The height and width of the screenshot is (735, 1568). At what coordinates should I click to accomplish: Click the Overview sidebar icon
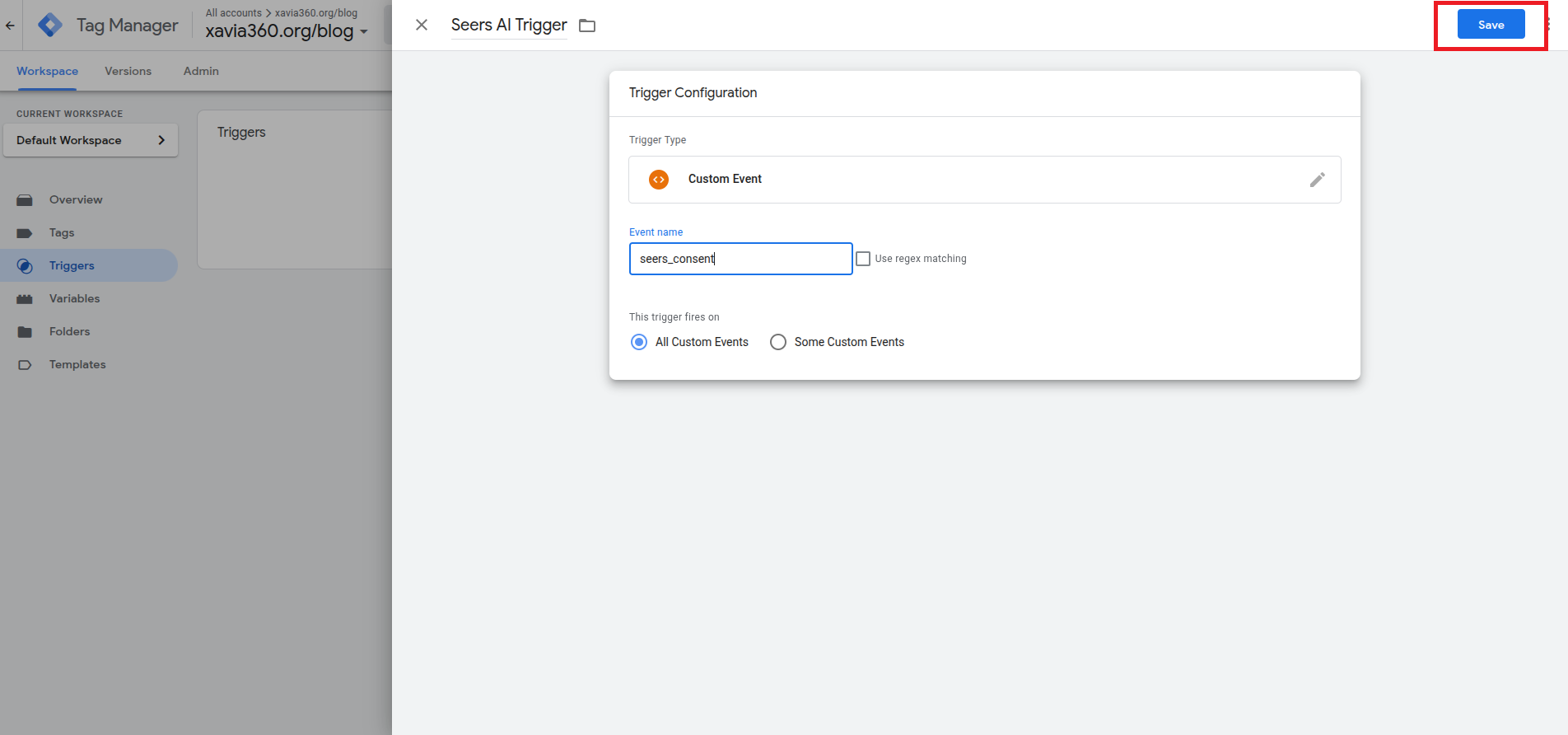(25, 200)
